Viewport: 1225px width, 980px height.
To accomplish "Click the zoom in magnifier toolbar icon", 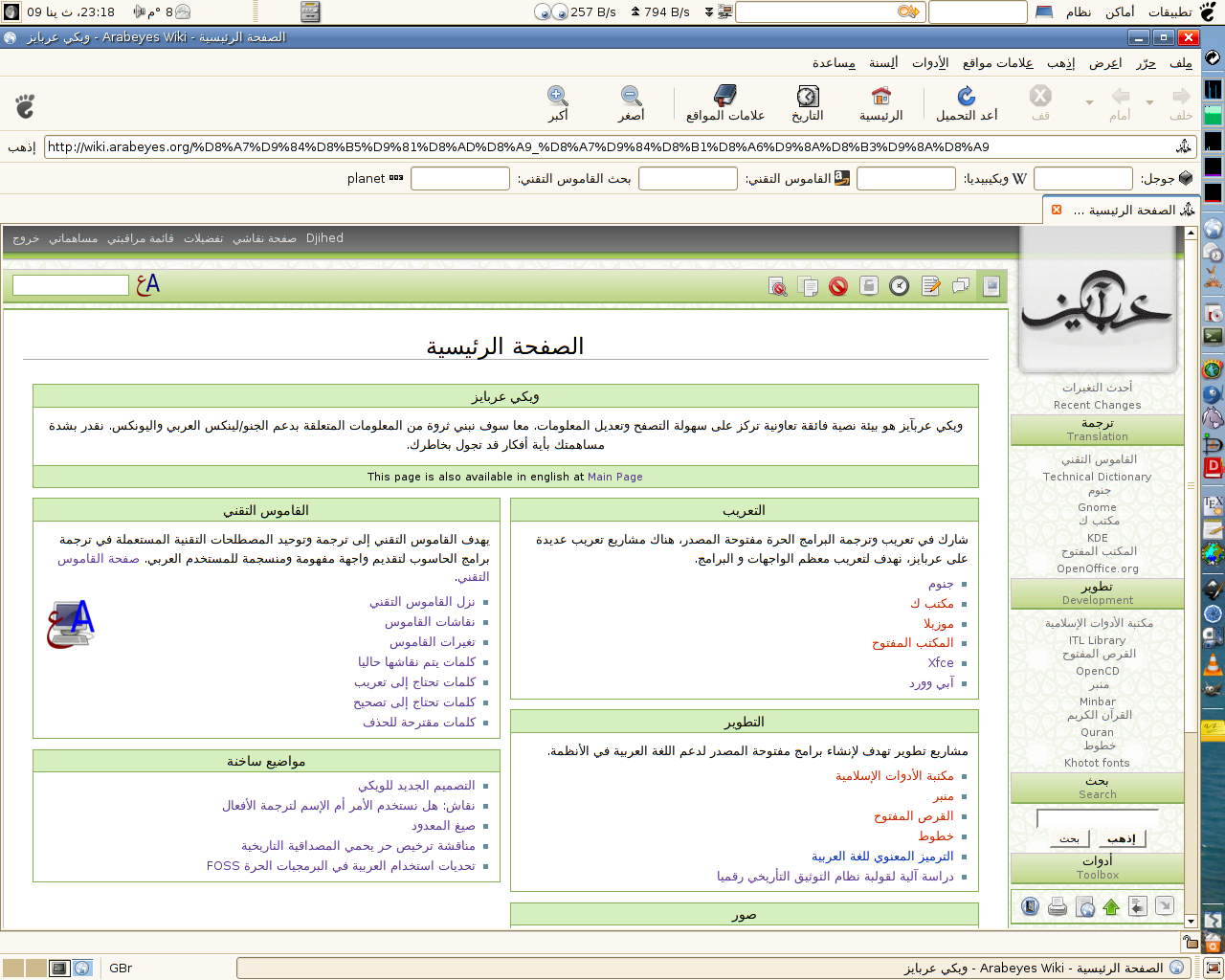I will click(x=558, y=103).
